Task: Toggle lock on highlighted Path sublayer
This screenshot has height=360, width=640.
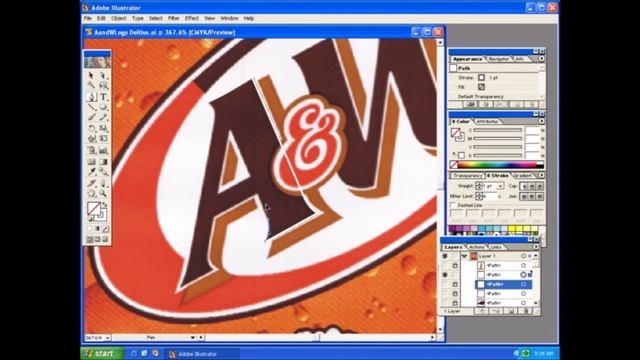Action: [455, 284]
